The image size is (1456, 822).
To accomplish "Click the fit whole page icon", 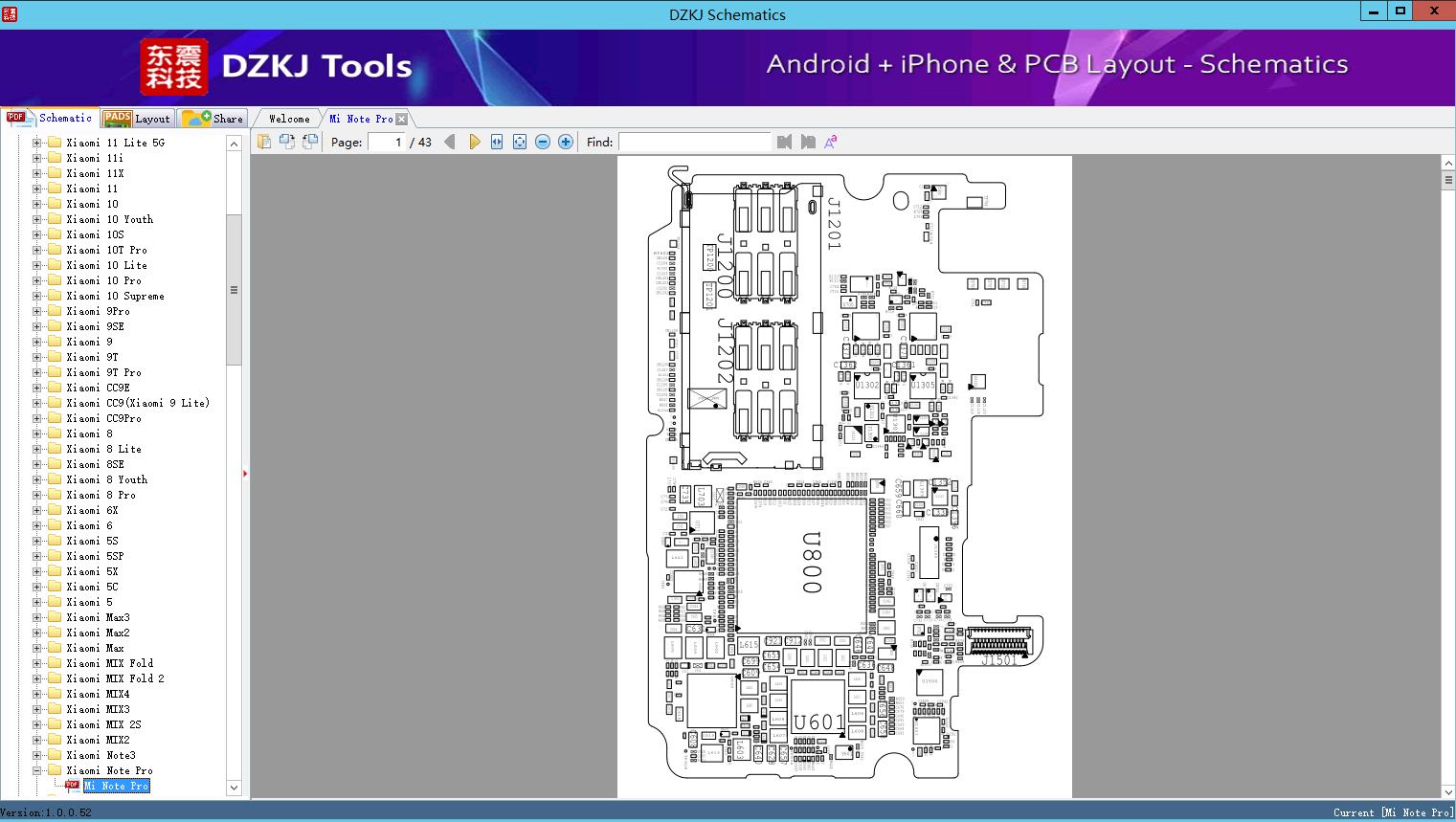I will (519, 141).
